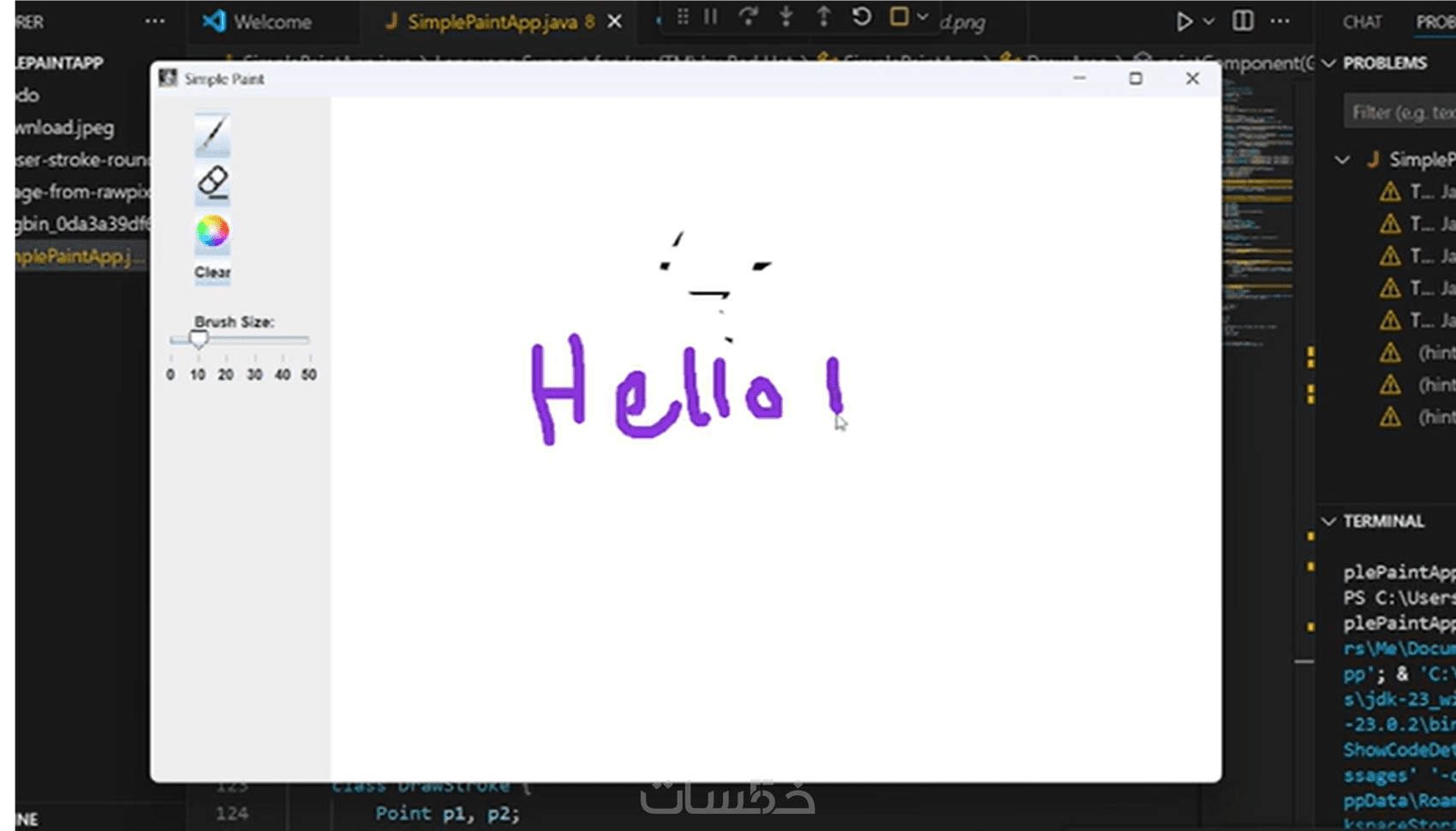Open the dropdown next to the debug stop button
Image resolution: width=1456 pixels, height=831 pixels.
[922, 17]
